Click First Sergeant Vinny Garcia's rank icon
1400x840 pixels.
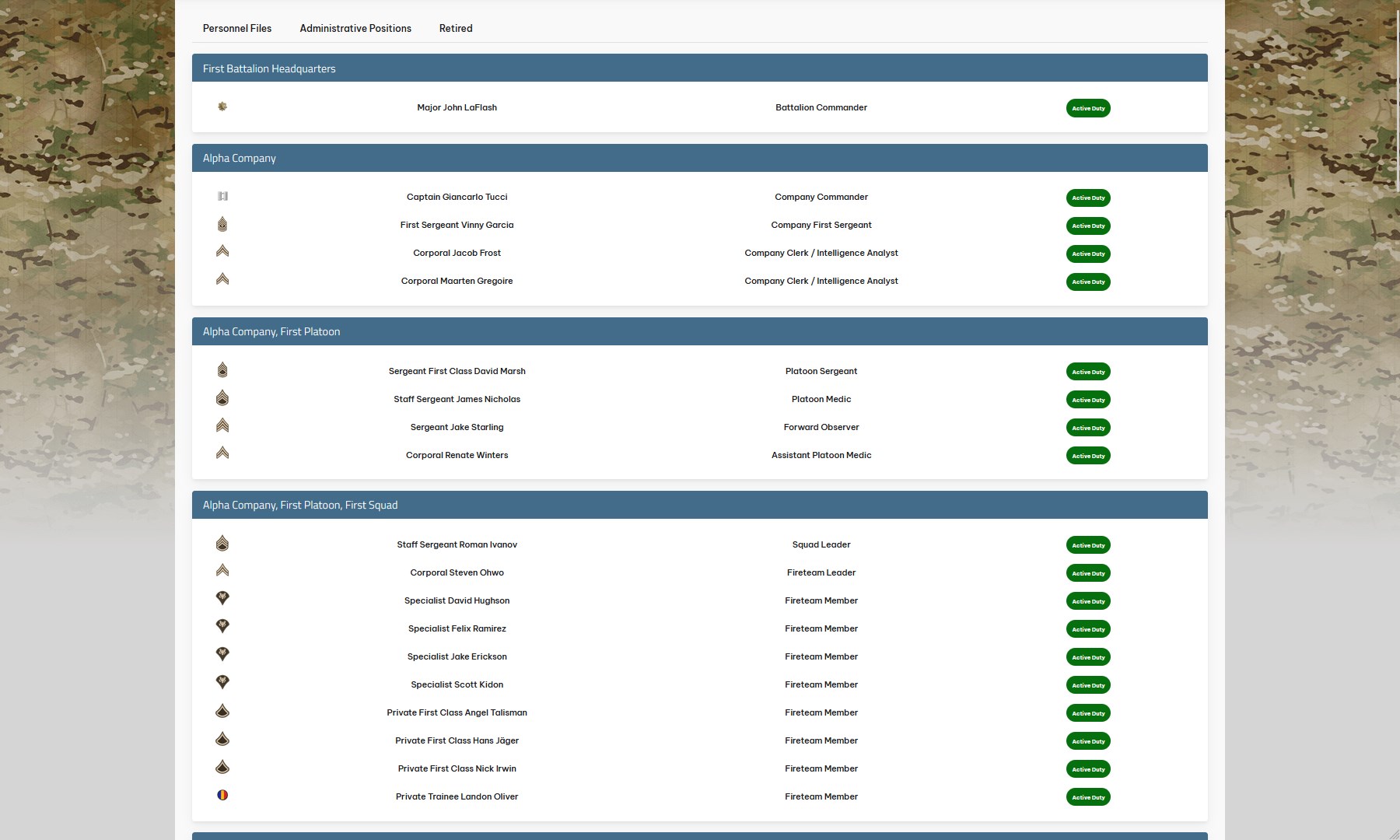tap(222, 225)
